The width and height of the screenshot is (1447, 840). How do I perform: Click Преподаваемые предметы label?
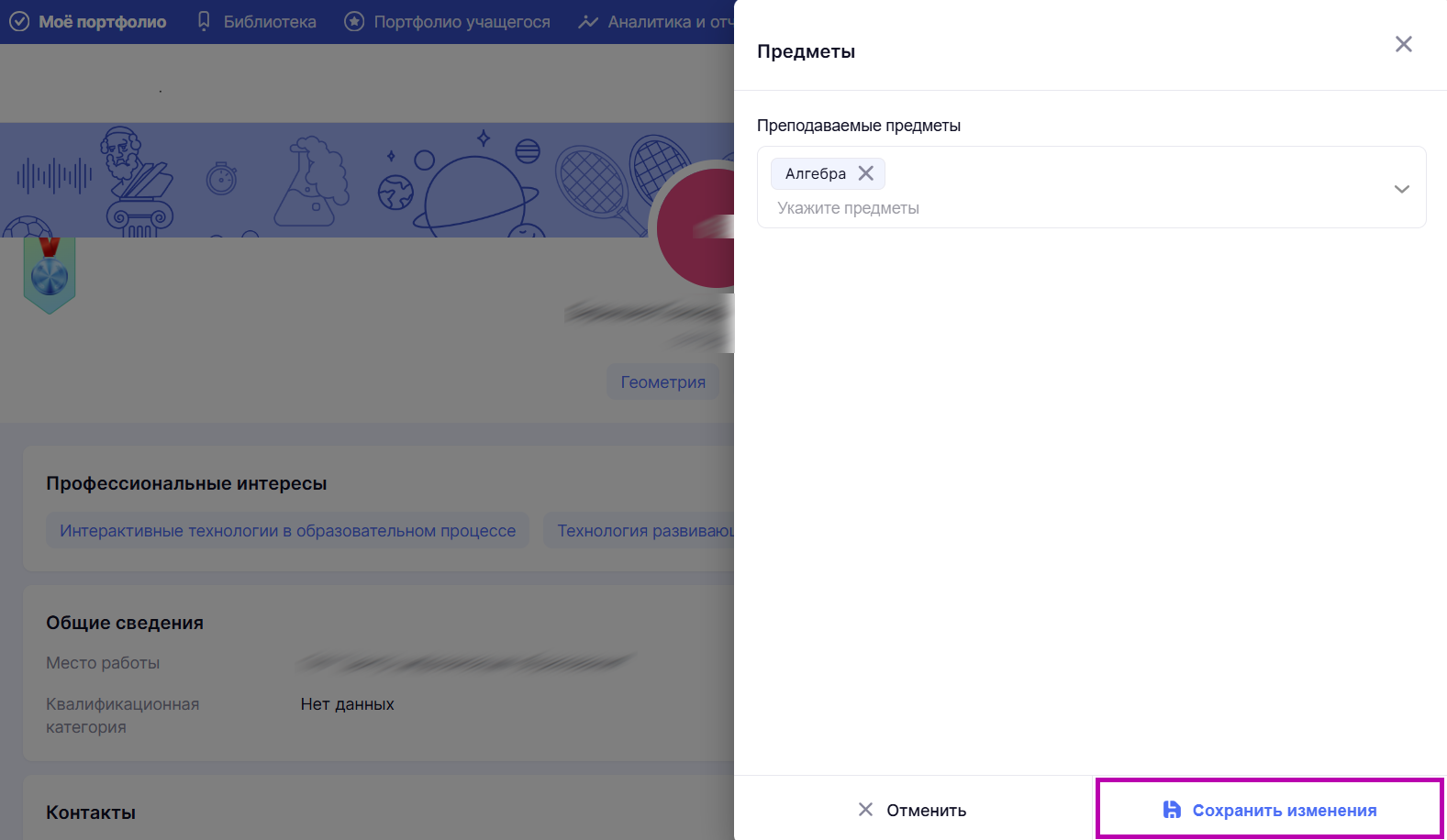pyautogui.click(x=858, y=126)
